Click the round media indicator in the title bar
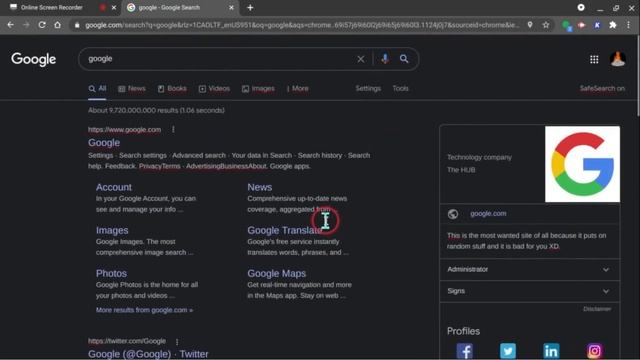The width and height of the screenshot is (640, 360). (581, 7)
